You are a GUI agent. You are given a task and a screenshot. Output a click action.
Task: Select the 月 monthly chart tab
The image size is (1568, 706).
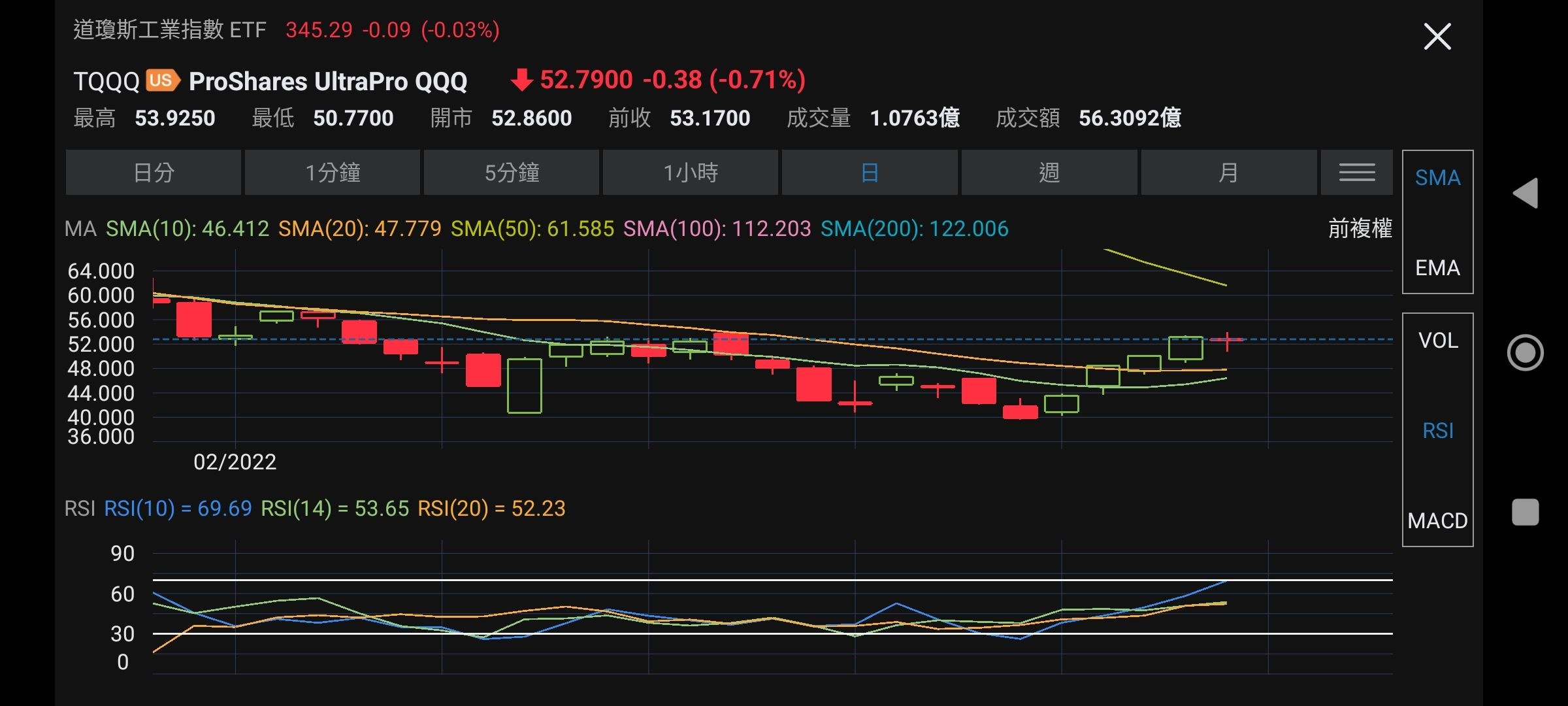1229,173
